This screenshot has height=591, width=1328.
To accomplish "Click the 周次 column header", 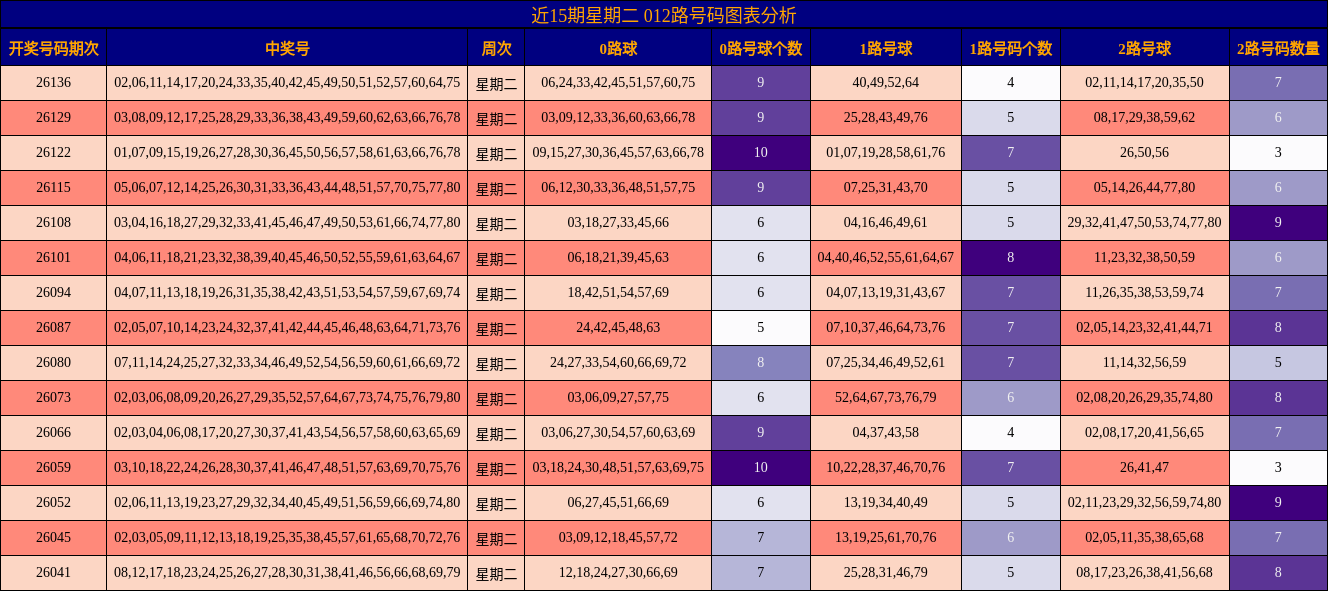I will pos(496,48).
